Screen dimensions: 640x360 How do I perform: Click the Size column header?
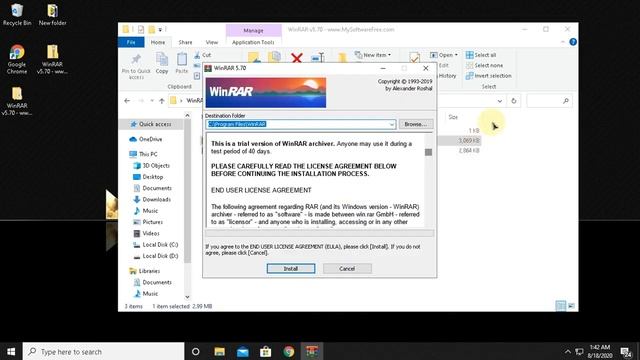[453, 117]
